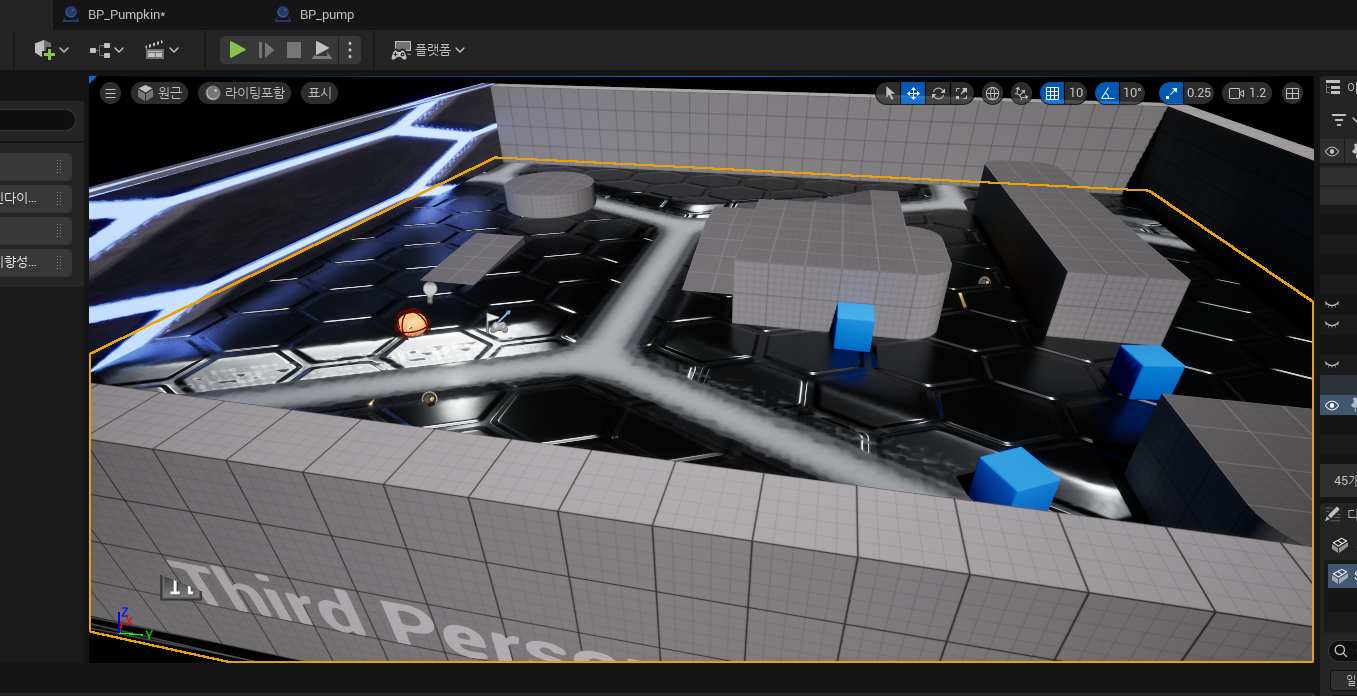1357x696 pixels.
Task: Click the details panel pencil icon
Action: click(x=1332, y=514)
